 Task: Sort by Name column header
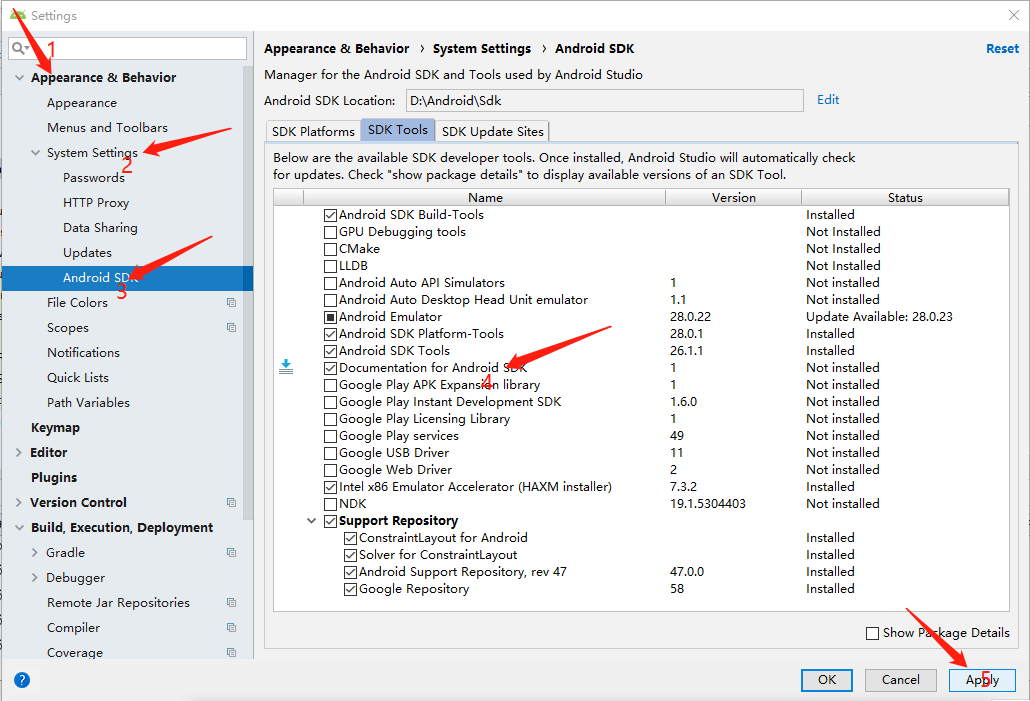click(x=485, y=198)
